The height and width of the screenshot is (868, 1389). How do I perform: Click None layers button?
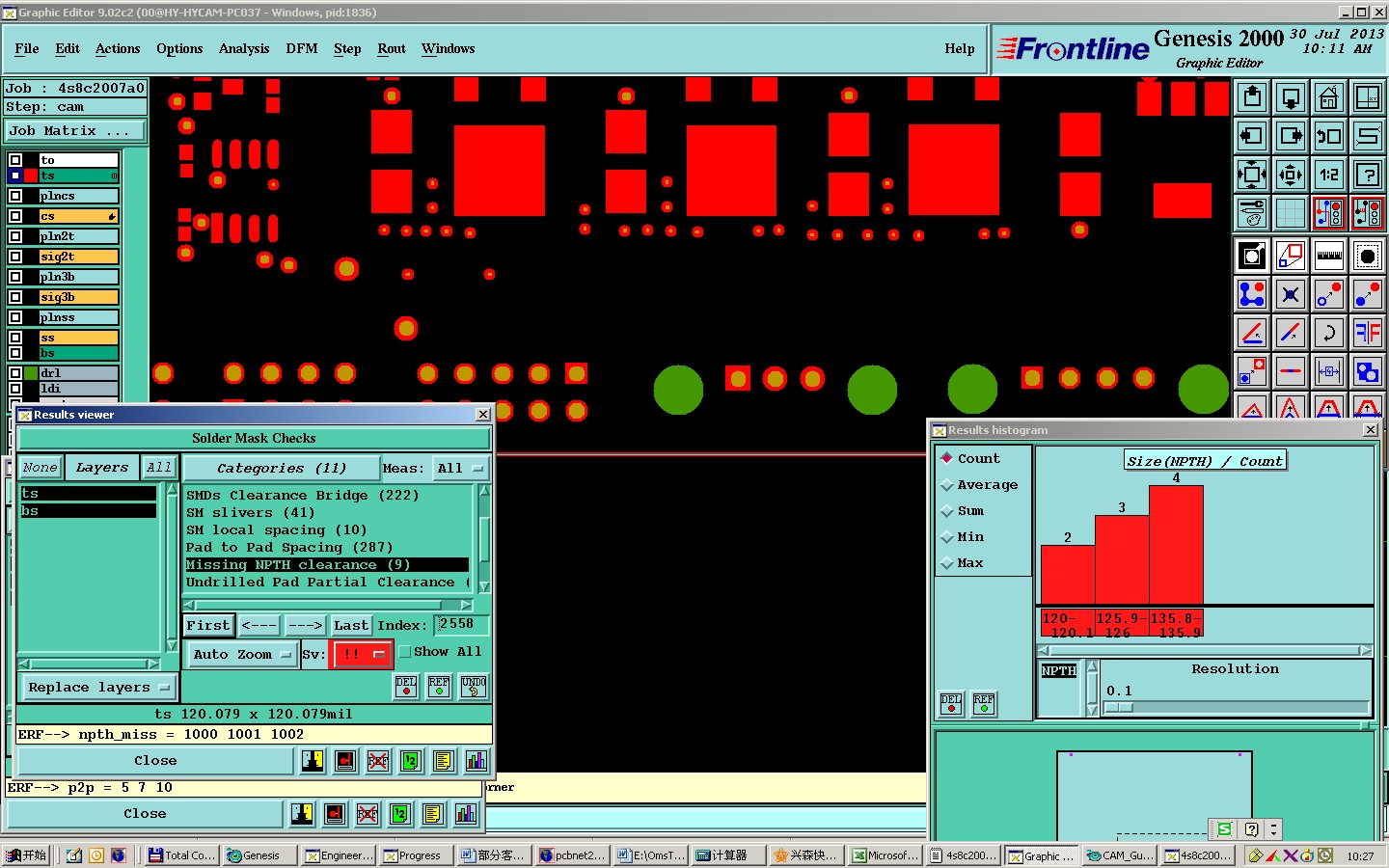40,468
